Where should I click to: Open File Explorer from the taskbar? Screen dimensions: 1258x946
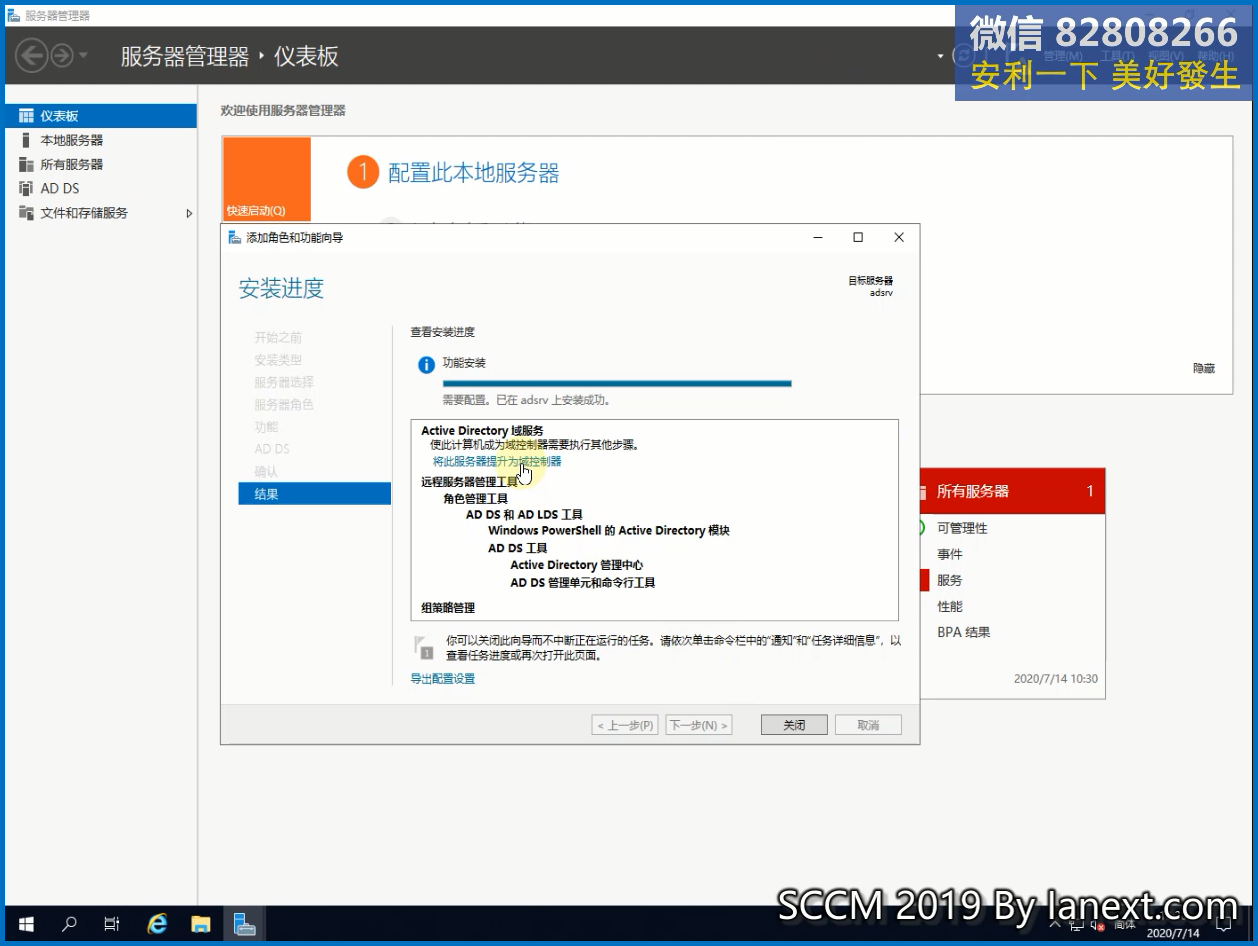(x=201, y=925)
